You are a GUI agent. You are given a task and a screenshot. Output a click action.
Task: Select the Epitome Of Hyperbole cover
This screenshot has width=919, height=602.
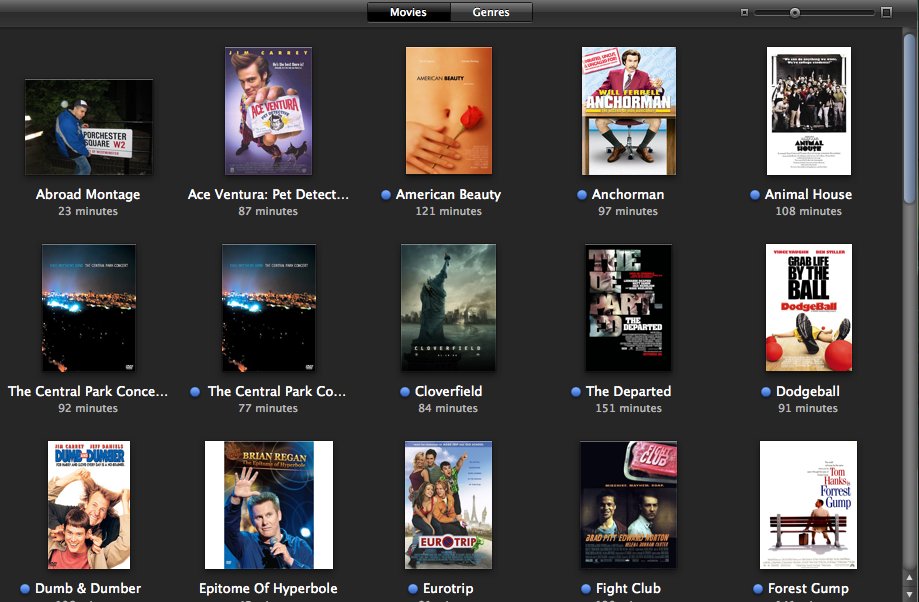(x=269, y=505)
